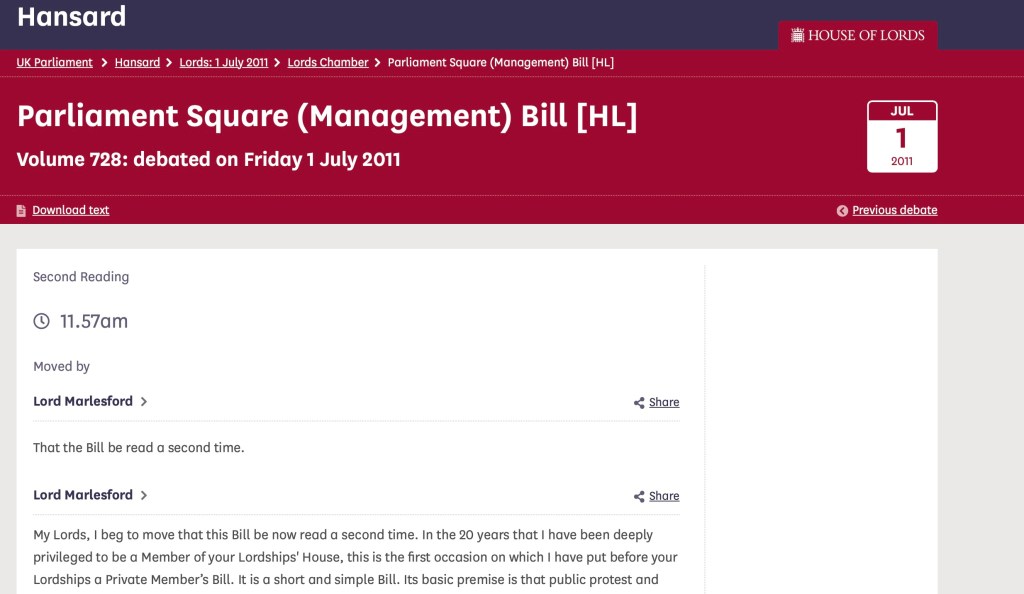Open second Lord Marlesford member link
Image resolution: width=1024 pixels, height=594 pixels.
[83, 495]
